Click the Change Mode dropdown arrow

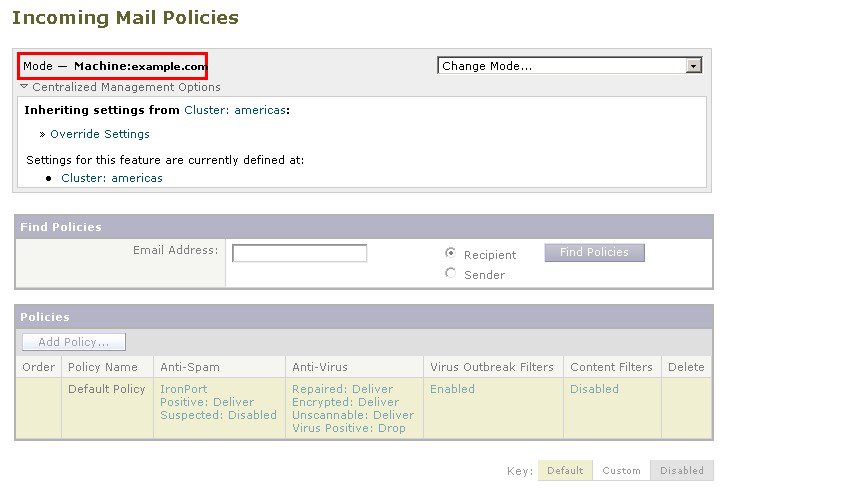(x=693, y=66)
